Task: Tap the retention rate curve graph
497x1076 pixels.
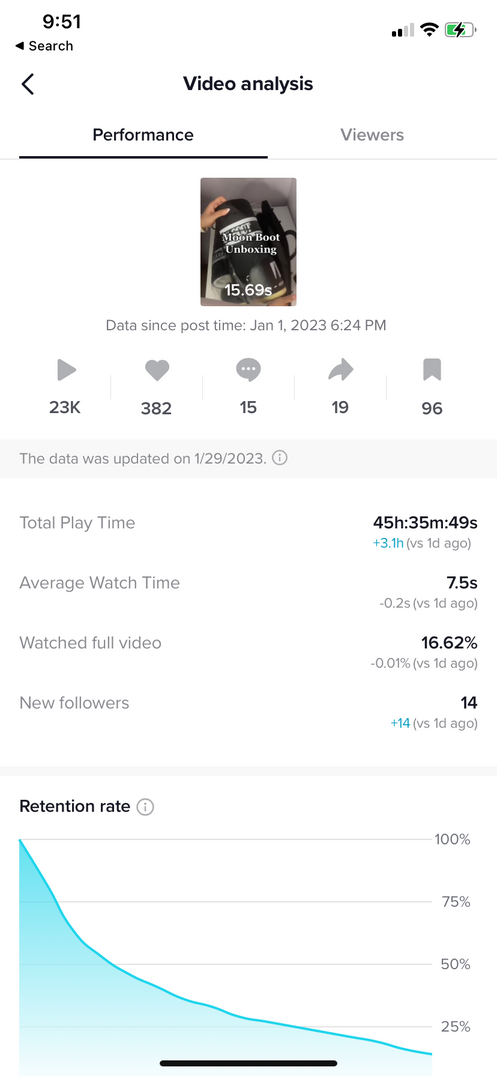Action: (227, 954)
